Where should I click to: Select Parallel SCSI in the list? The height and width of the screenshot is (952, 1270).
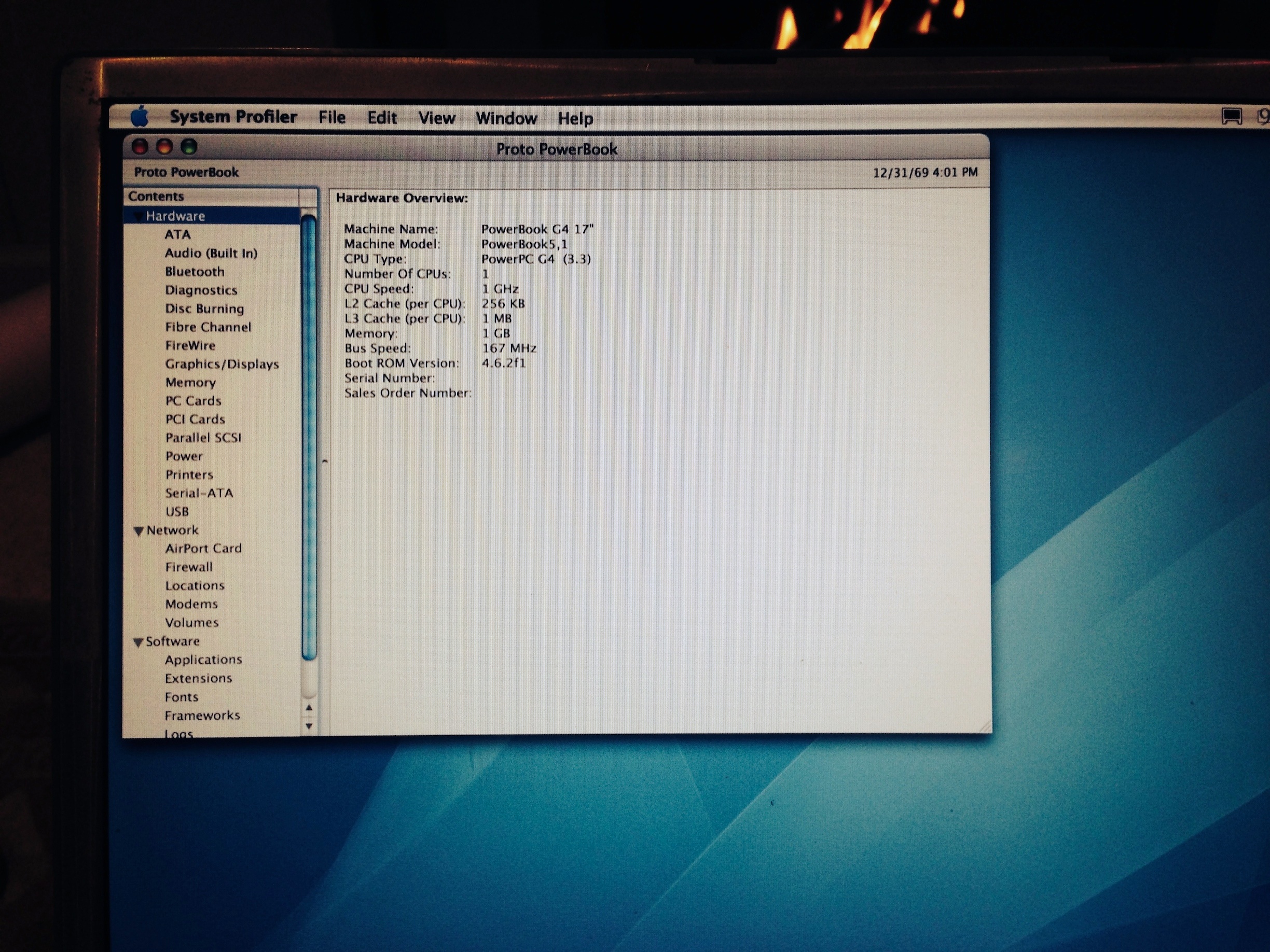(203, 437)
